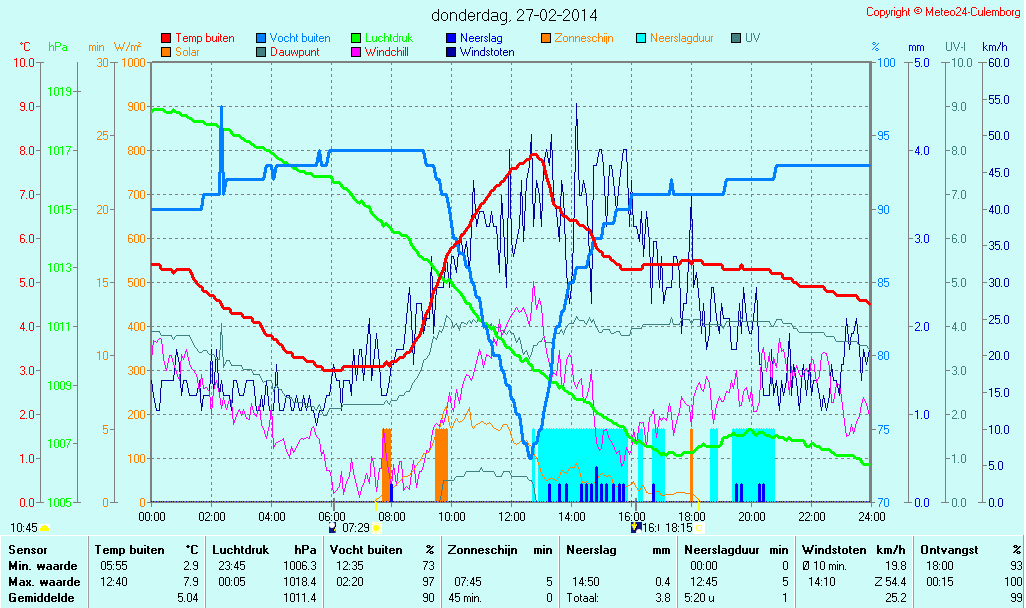This screenshot has height=608, width=1026.
Task: Click the orange Solar legend swatch
Action: point(165,52)
